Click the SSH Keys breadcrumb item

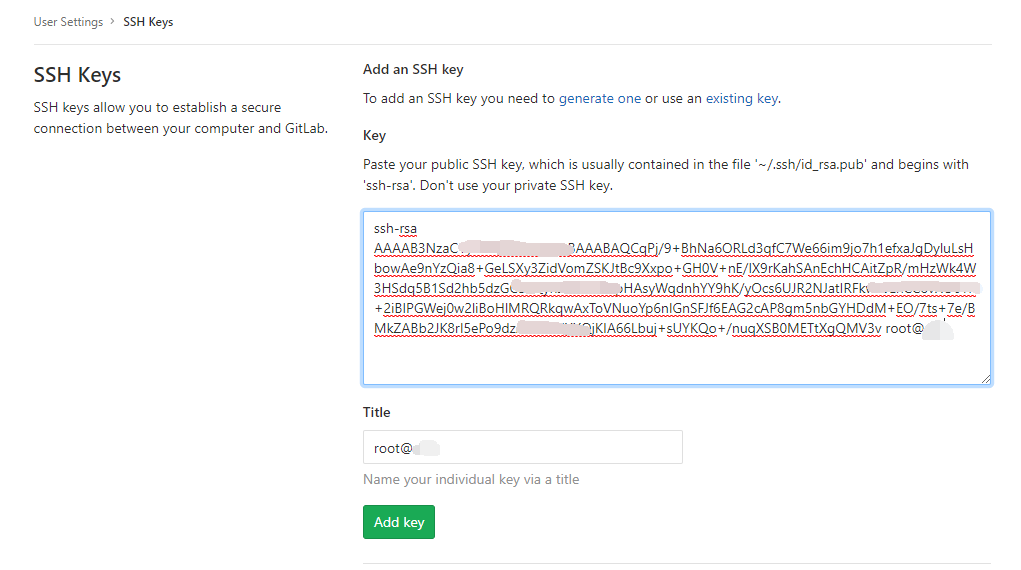[x=148, y=22]
